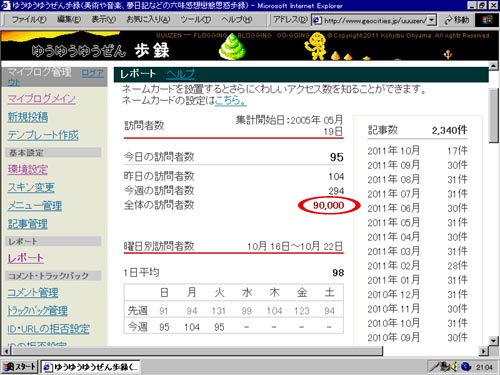
Task: Click the 2011年 10月 article row
Action: [417, 151]
